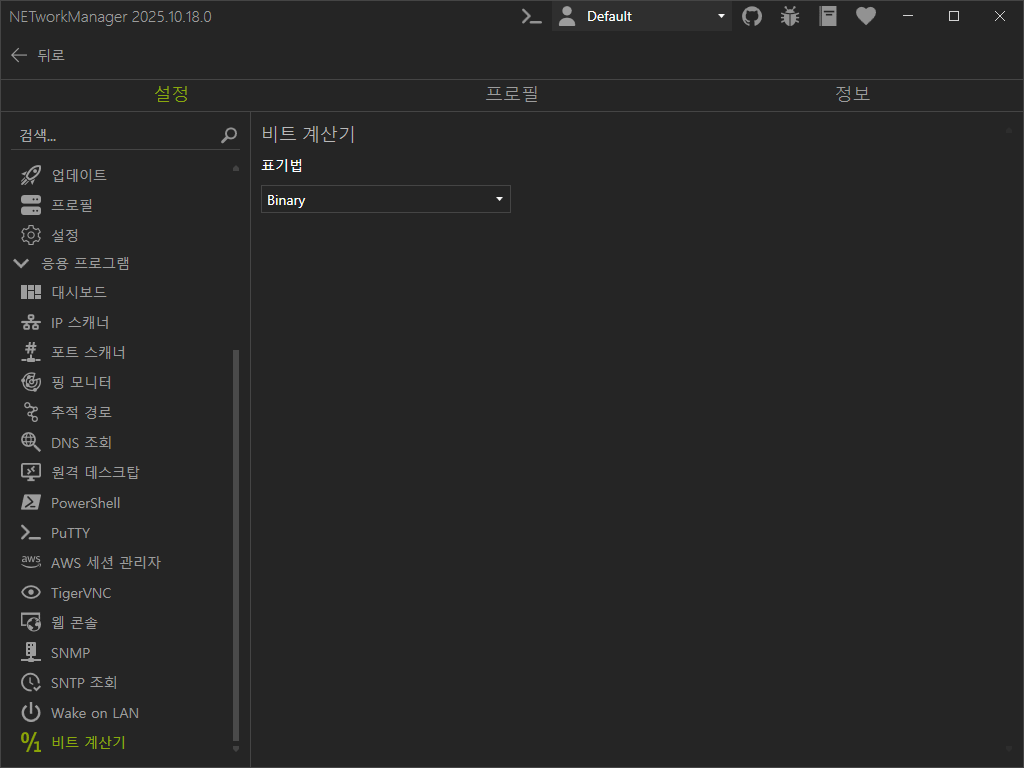The width and height of the screenshot is (1024, 768).
Task: Click the Wake on LAN power icon
Action: point(31,712)
